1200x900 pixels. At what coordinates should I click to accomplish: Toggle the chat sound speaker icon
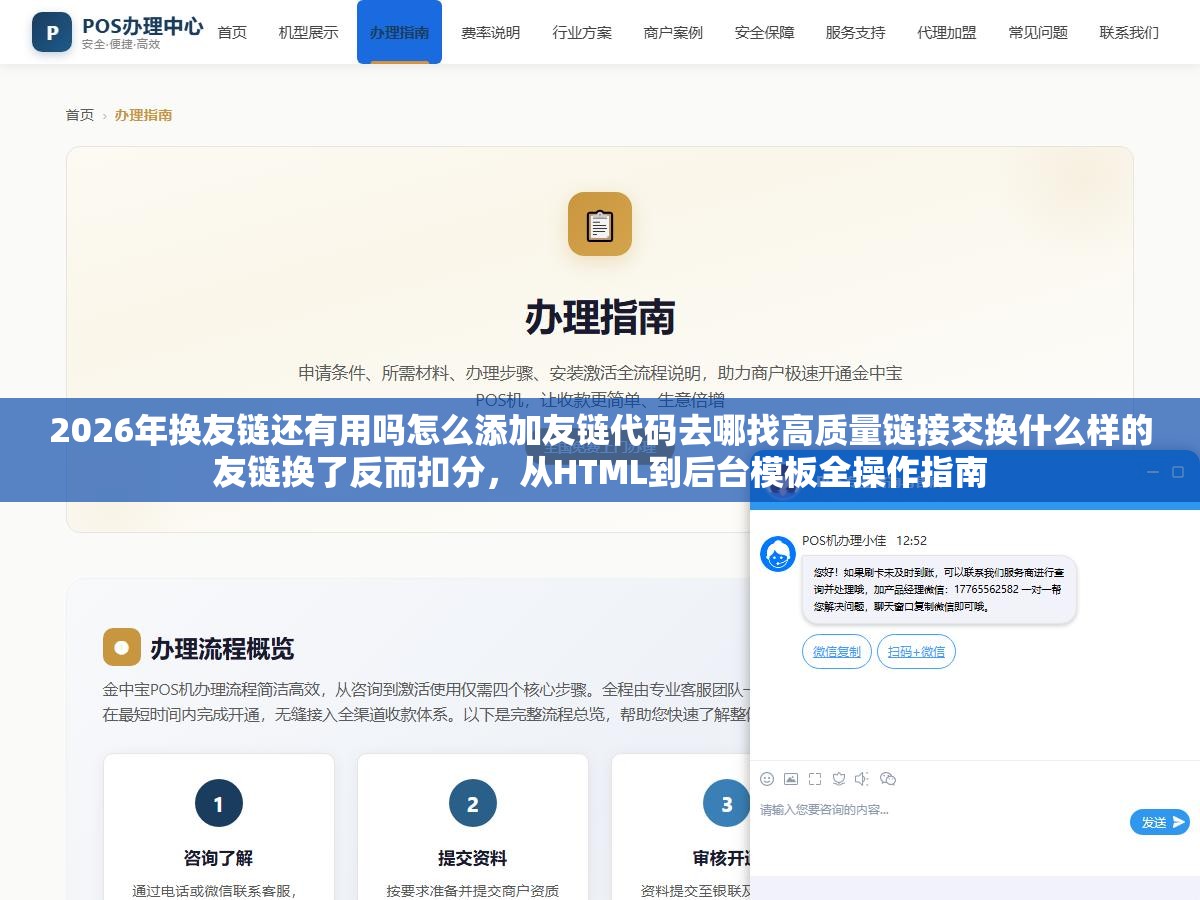click(862, 779)
